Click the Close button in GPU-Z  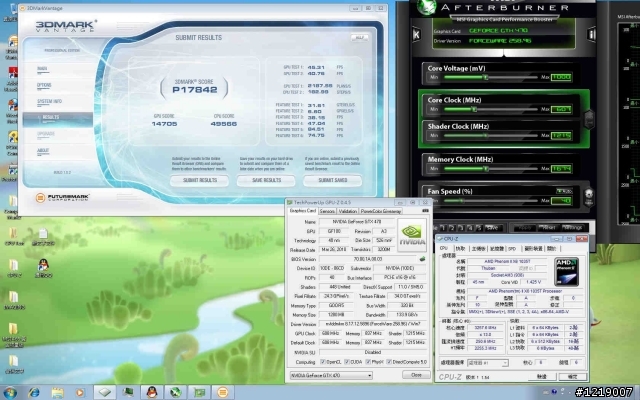tap(416, 375)
